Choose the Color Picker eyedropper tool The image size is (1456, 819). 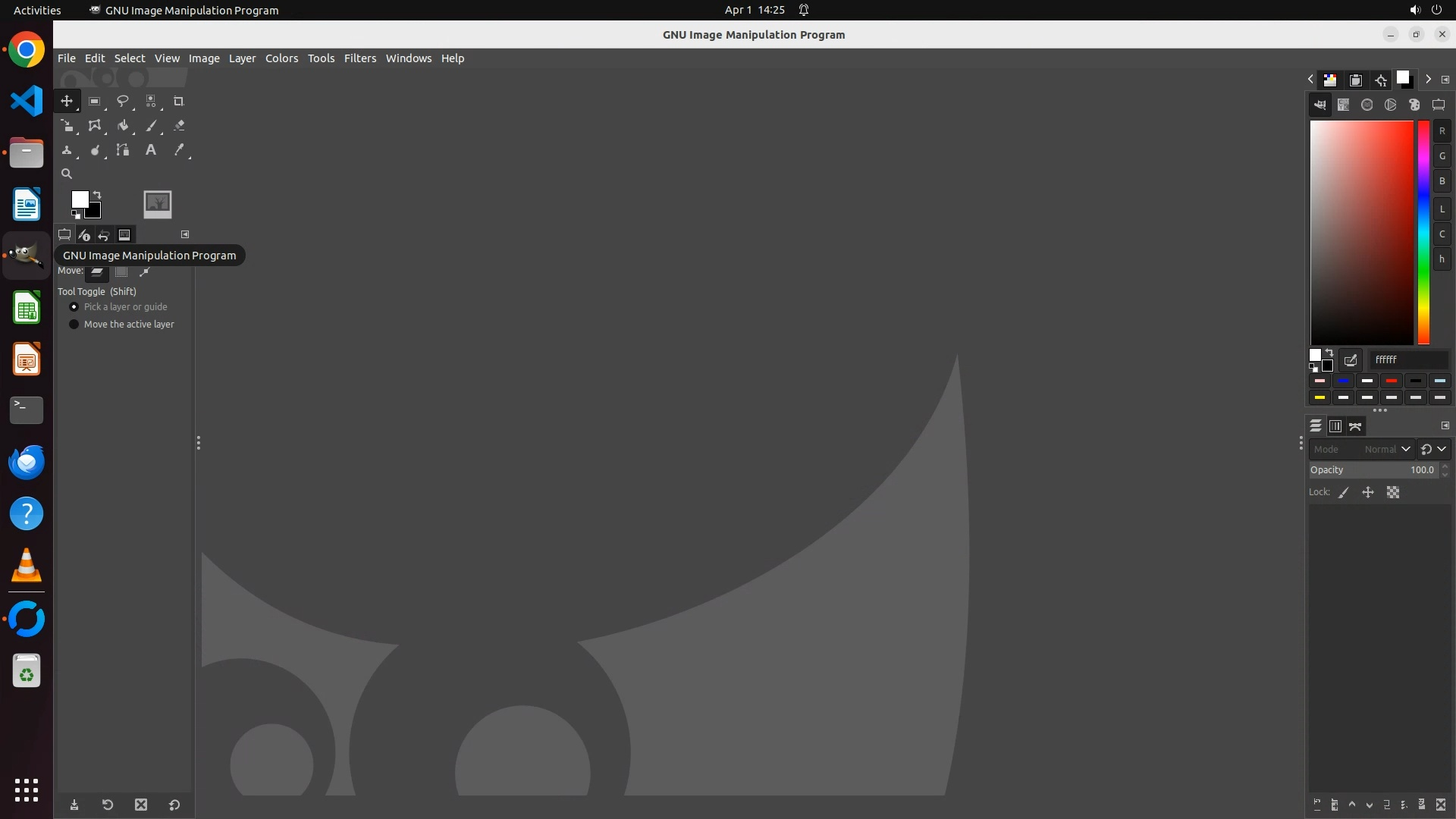[179, 150]
